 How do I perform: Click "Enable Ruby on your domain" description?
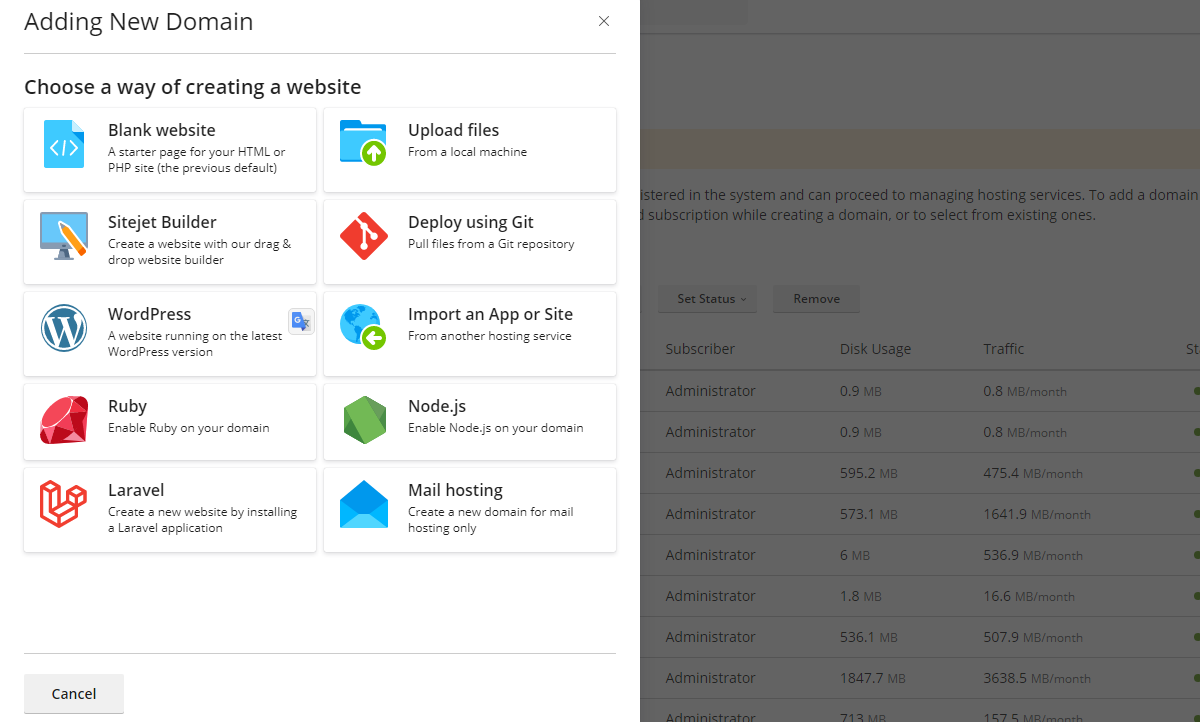point(189,428)
